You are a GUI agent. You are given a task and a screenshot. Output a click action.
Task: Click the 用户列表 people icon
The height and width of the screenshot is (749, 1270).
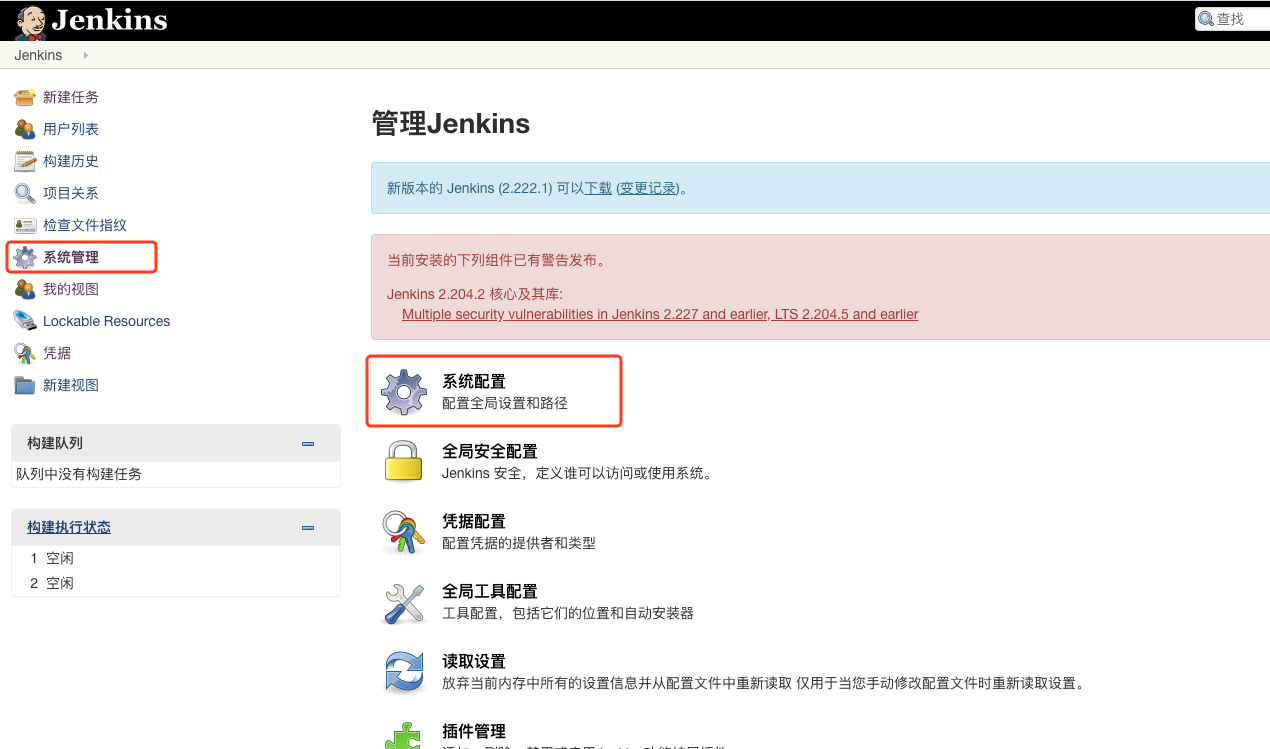pyautogui.click(x=25, y=129)
